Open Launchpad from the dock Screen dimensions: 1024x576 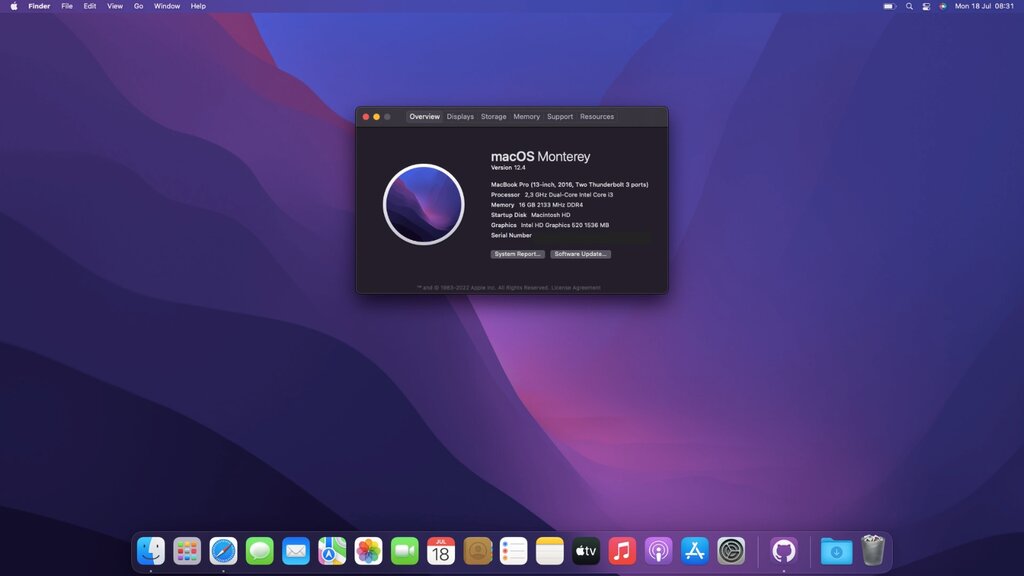(x=187, y=550)
